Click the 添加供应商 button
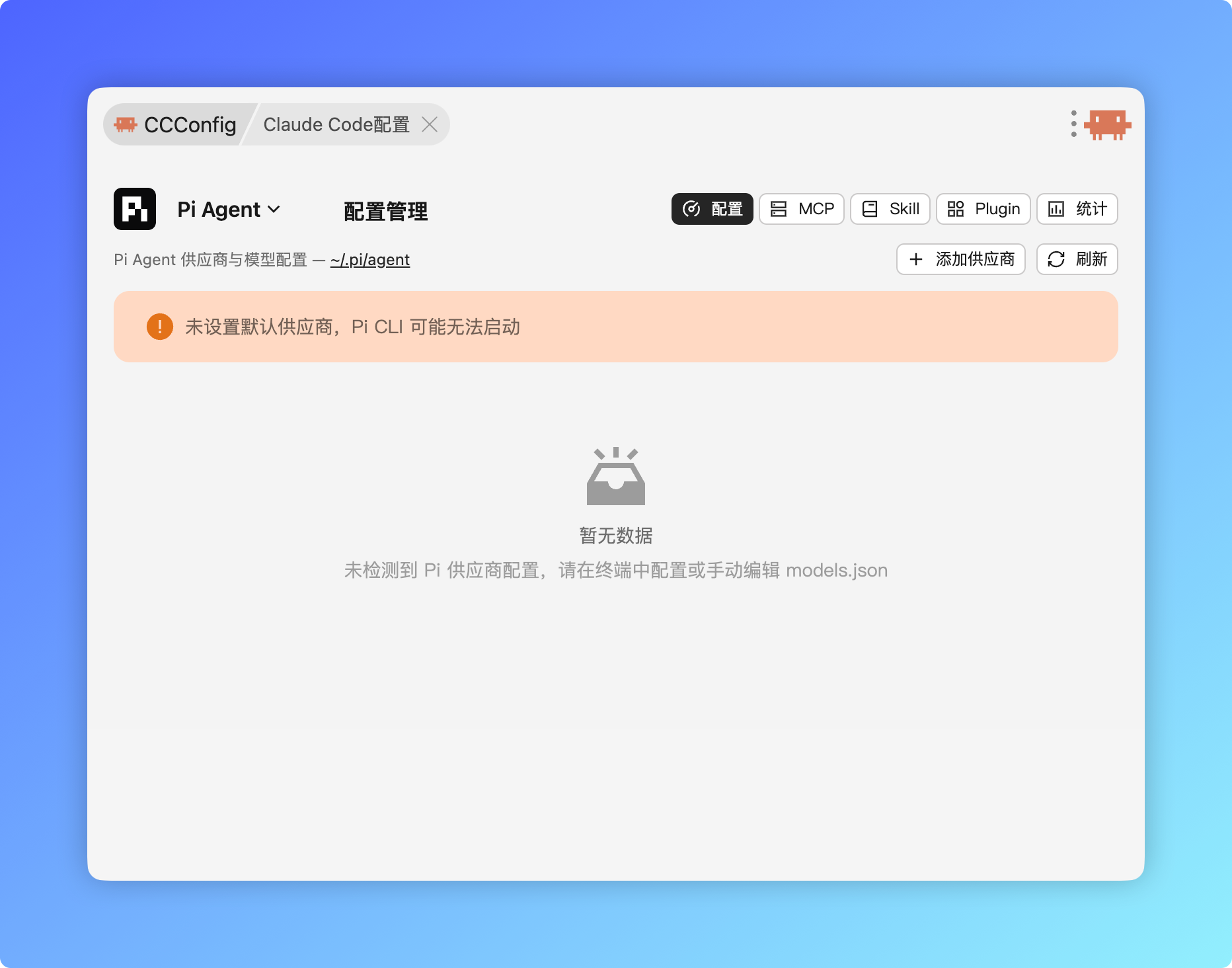The image size is (1232, 968). click(961, 259)
